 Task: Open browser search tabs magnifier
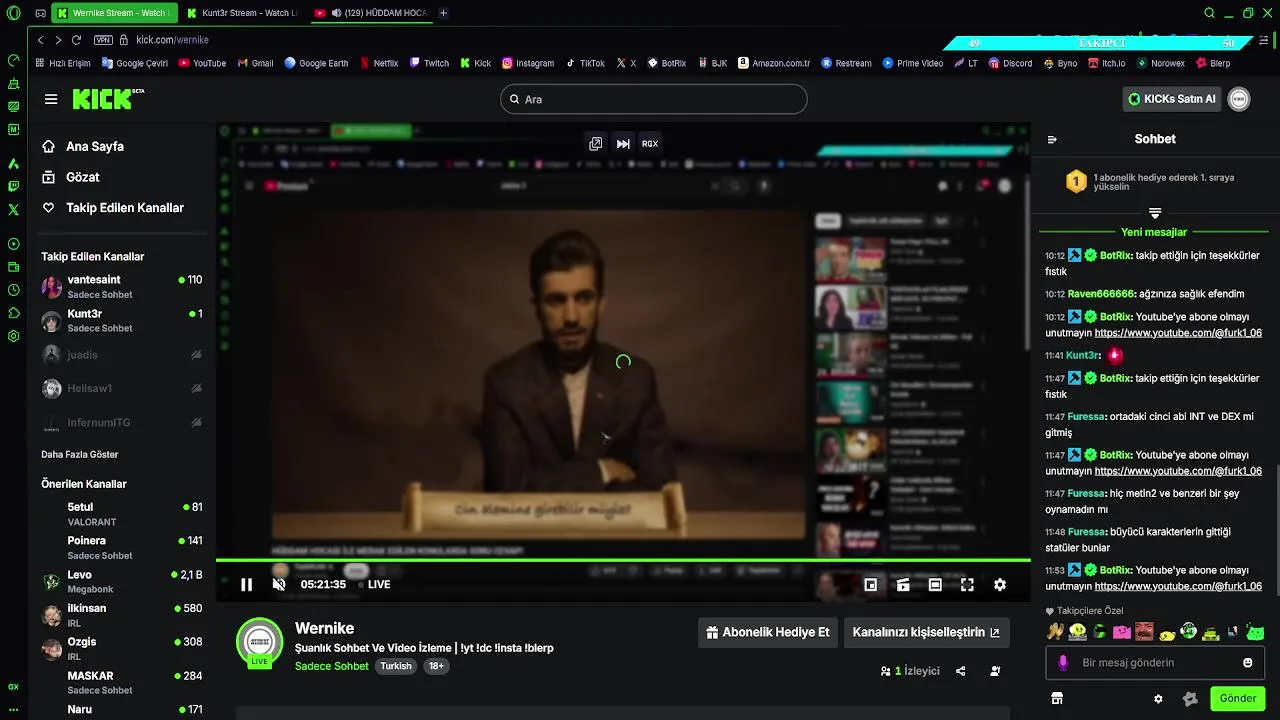pyautogui.click(x=1210, y=13)
